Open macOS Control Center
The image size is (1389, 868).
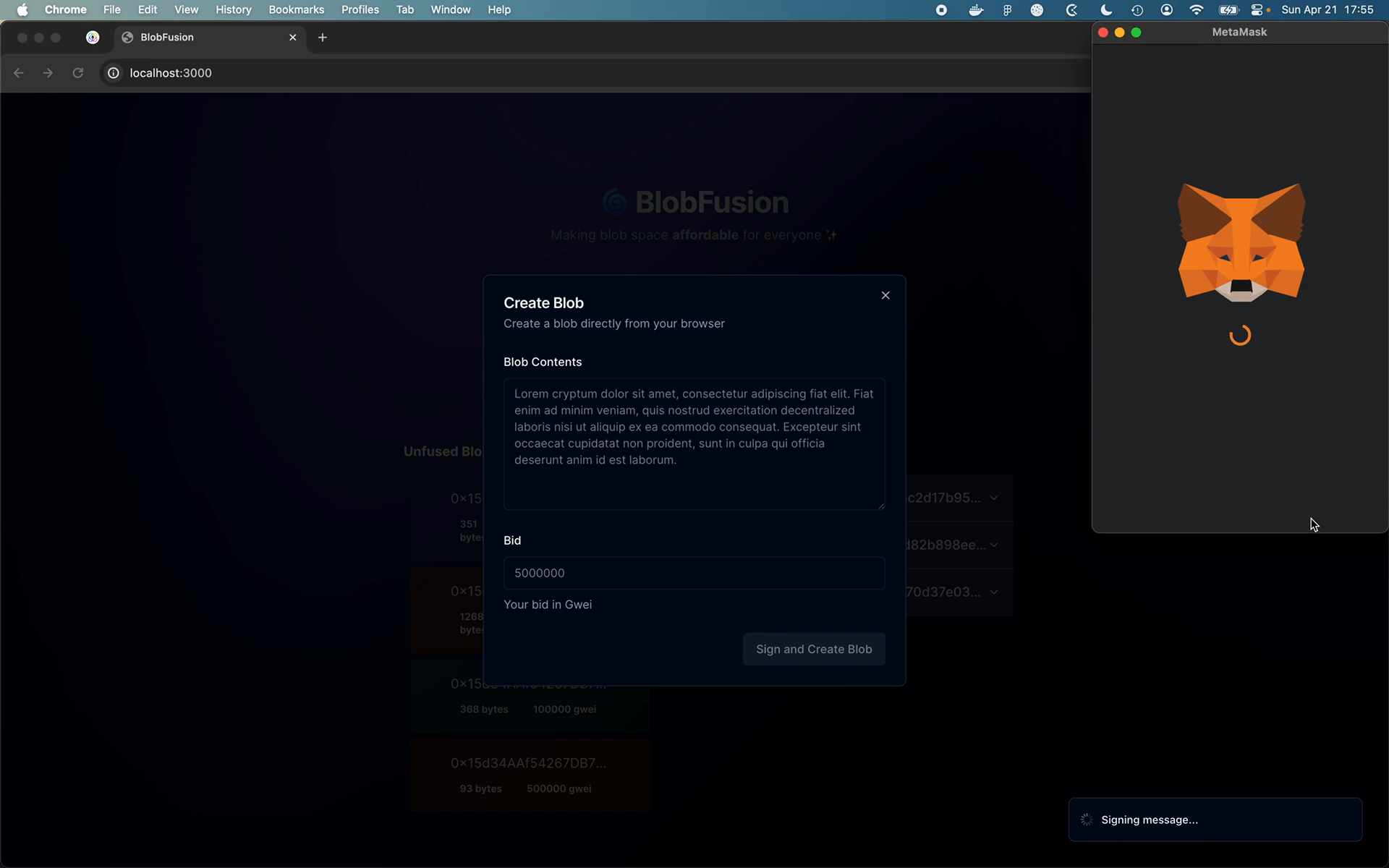pyautogui.click(x=1257, y=10)
